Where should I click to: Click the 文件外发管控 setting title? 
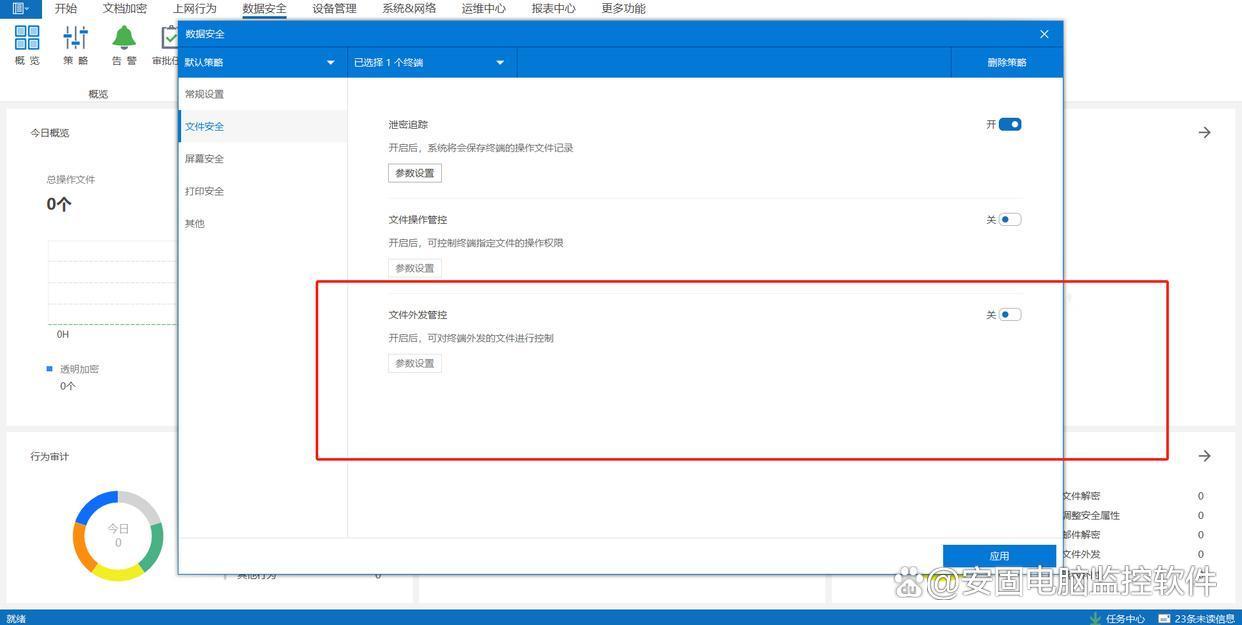(418, 315)
